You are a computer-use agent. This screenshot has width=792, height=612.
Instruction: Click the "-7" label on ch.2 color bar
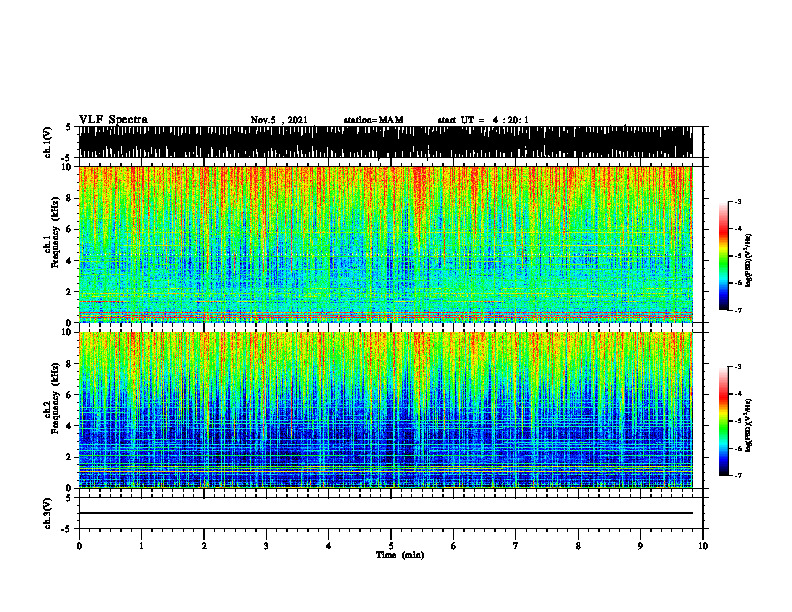tap(738, 476)
